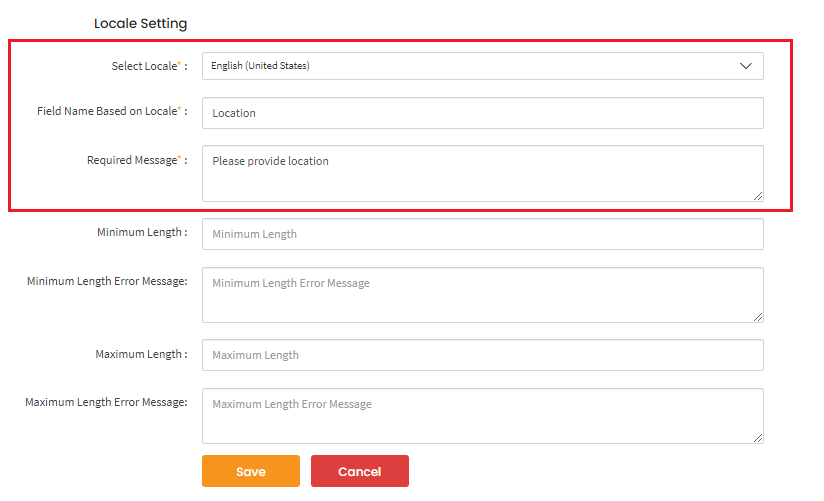Viewport: 824px width, 501px height.
Task: Click the "Minimum Length :" label text
Action: click(141, 232)
